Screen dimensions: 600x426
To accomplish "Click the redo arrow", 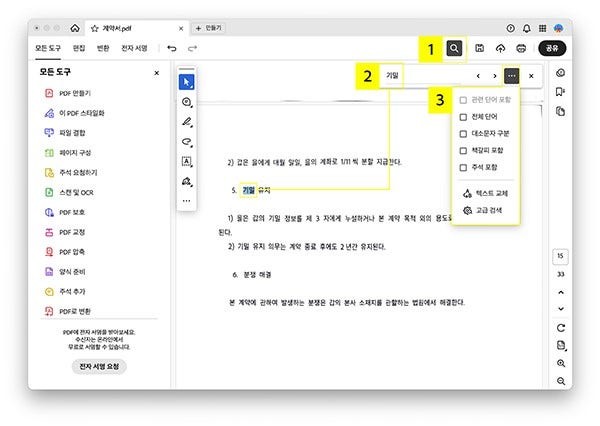I will pyautogui.click(x=192, y=48).
